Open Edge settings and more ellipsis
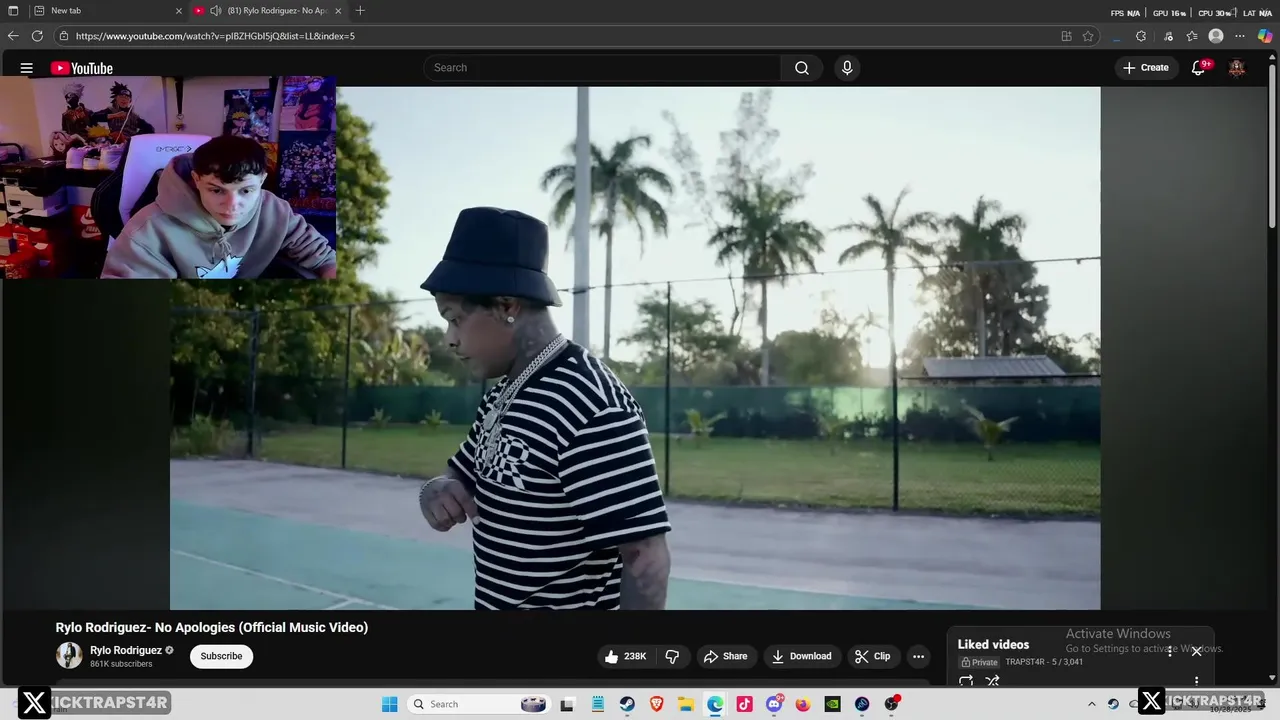Screen dimensions: 1280x720 click(1241, 36)
